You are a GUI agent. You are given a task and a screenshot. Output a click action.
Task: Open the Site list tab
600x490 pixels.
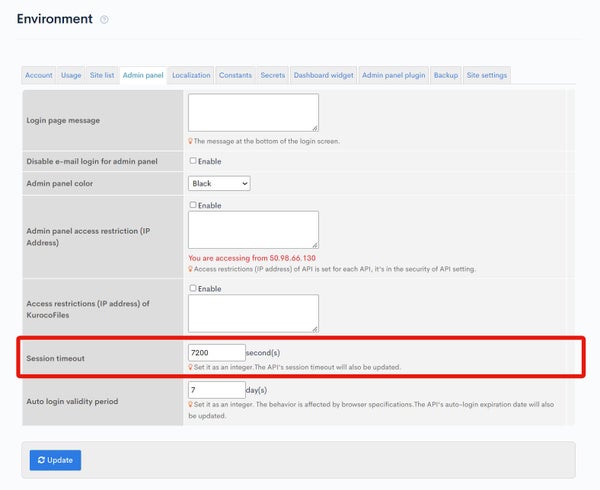[102, 75]
